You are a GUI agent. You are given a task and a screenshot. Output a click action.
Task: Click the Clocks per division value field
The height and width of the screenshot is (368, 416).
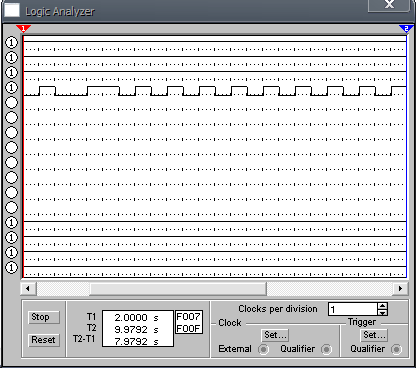click(353, 309)
